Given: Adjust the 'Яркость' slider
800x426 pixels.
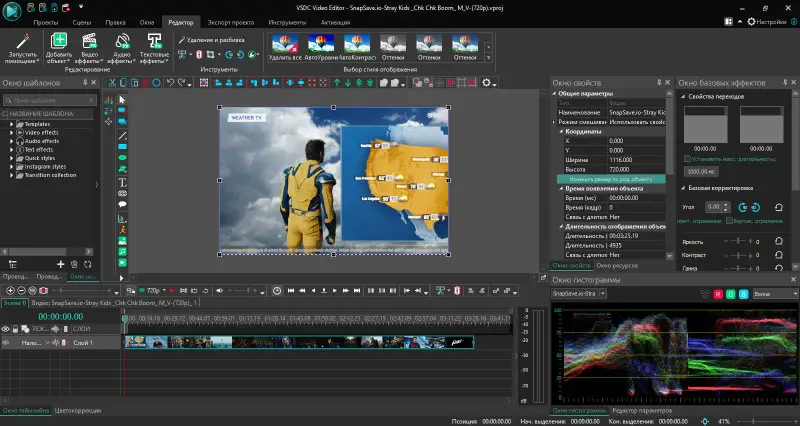Looking at the screenshot, I should [x=739, y=241].
